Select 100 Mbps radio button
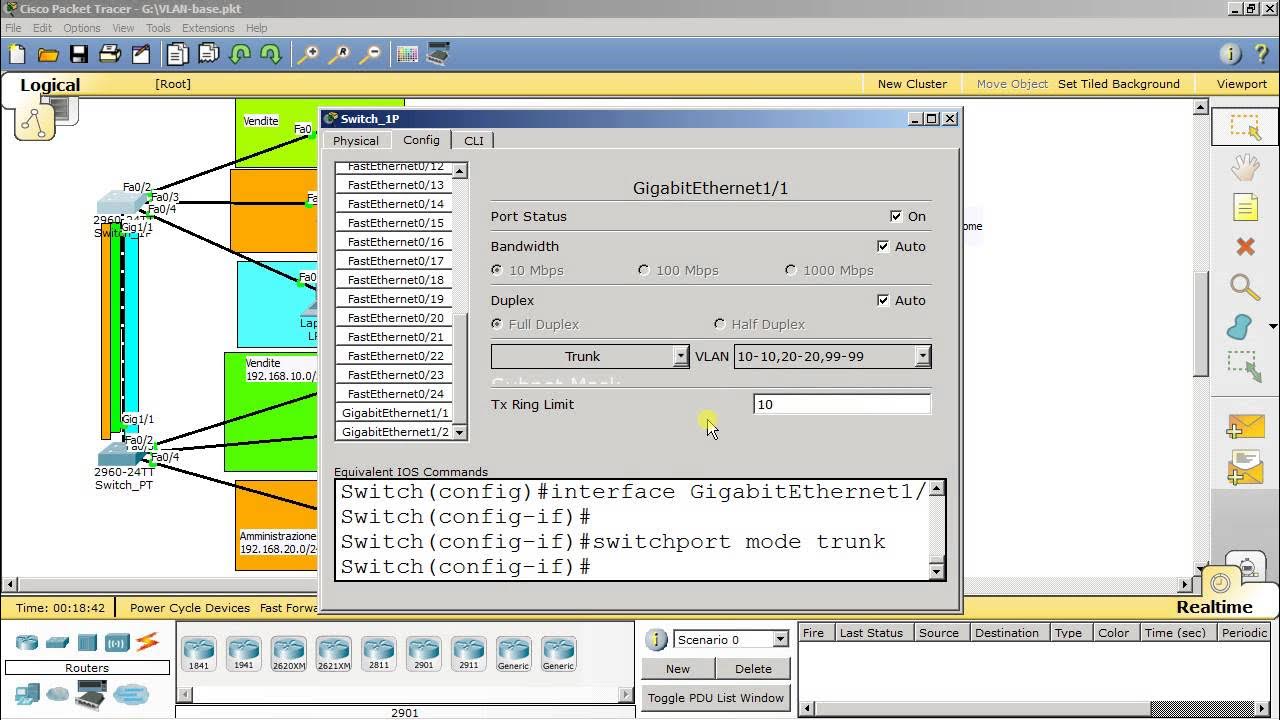 click(644, 270)
